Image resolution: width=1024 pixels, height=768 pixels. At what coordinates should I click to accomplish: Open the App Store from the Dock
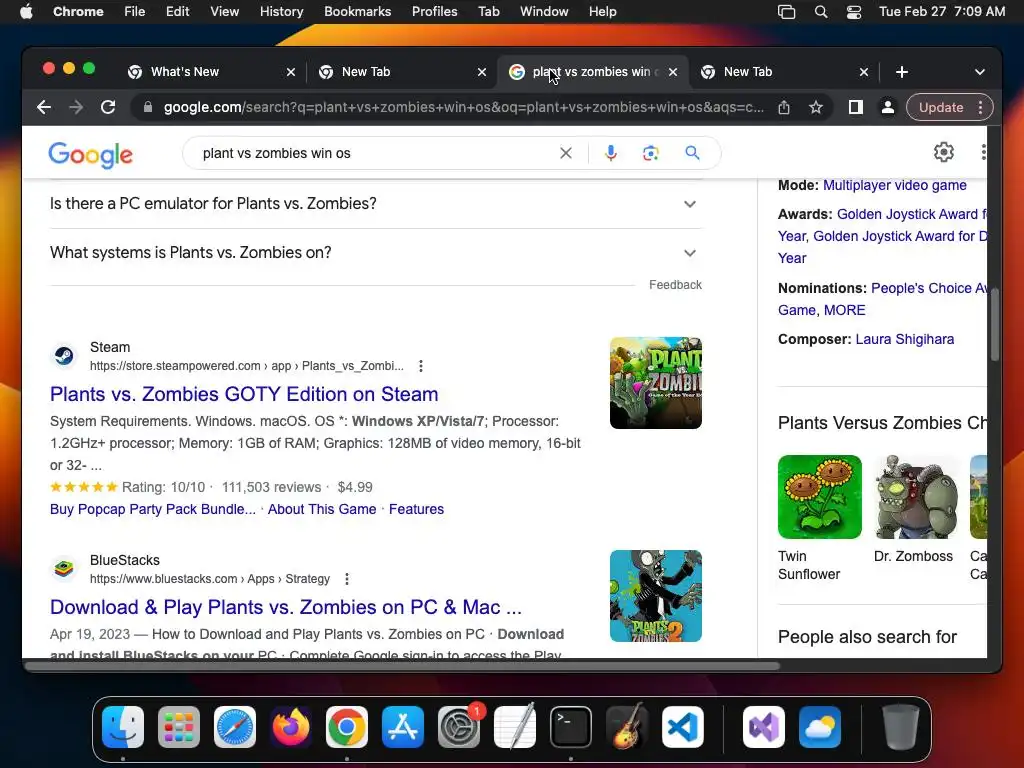click(x=403, y=727)
